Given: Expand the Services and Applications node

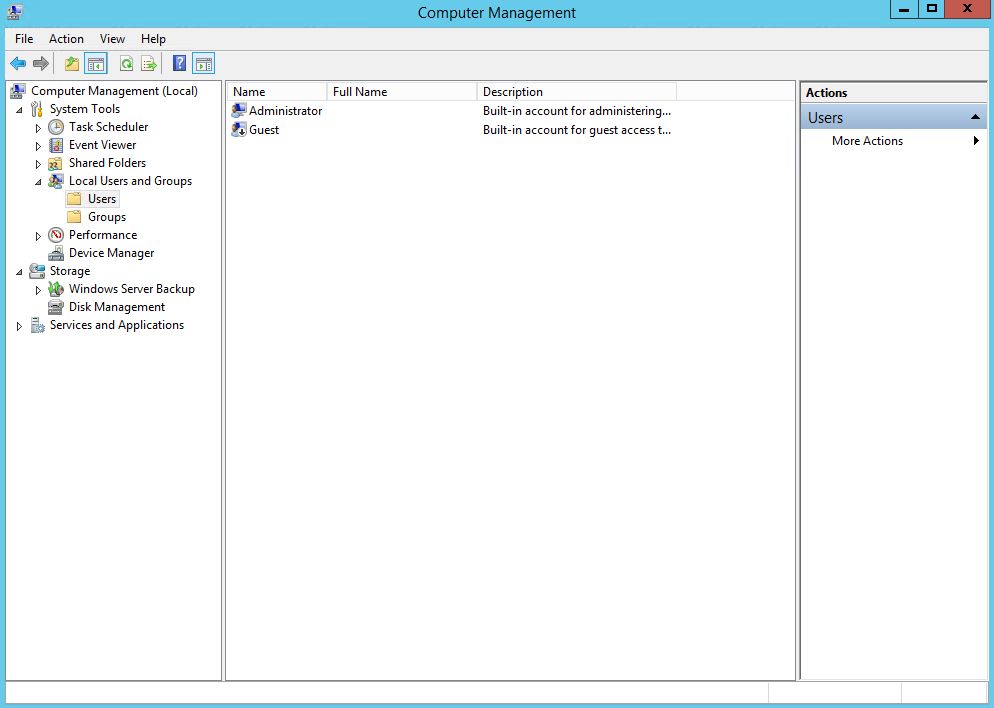Looking at the screenshot, I should point(18,325).
